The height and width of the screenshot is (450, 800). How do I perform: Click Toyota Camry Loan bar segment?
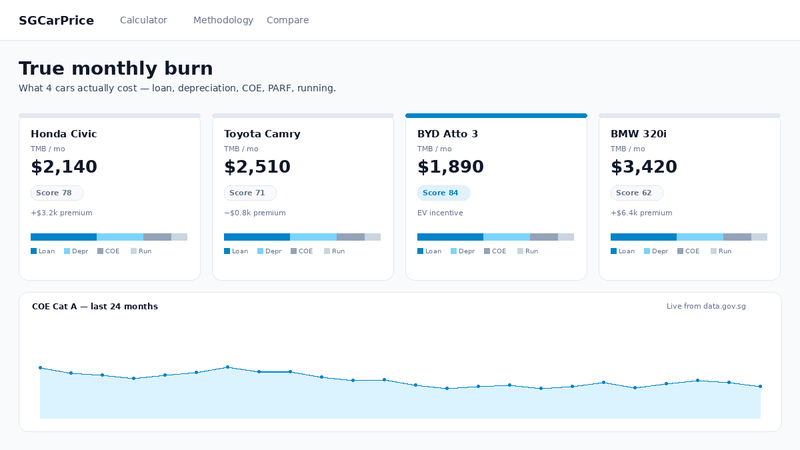(257, 237)
